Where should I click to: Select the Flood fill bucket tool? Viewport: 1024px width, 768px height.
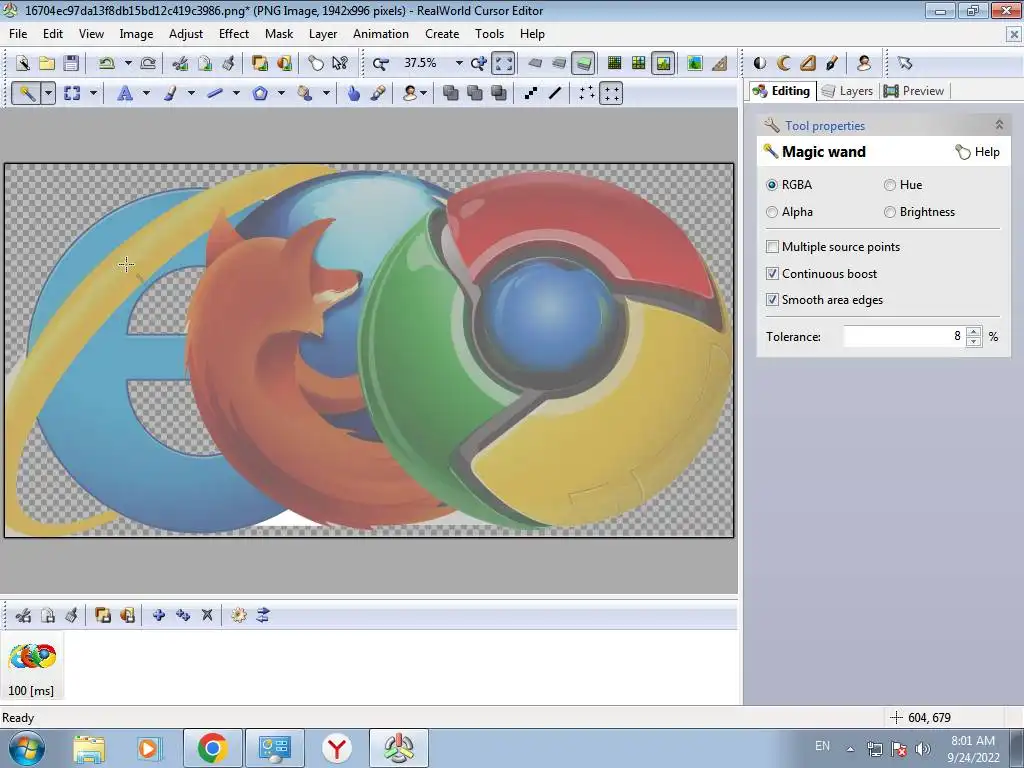click(305, 93)
